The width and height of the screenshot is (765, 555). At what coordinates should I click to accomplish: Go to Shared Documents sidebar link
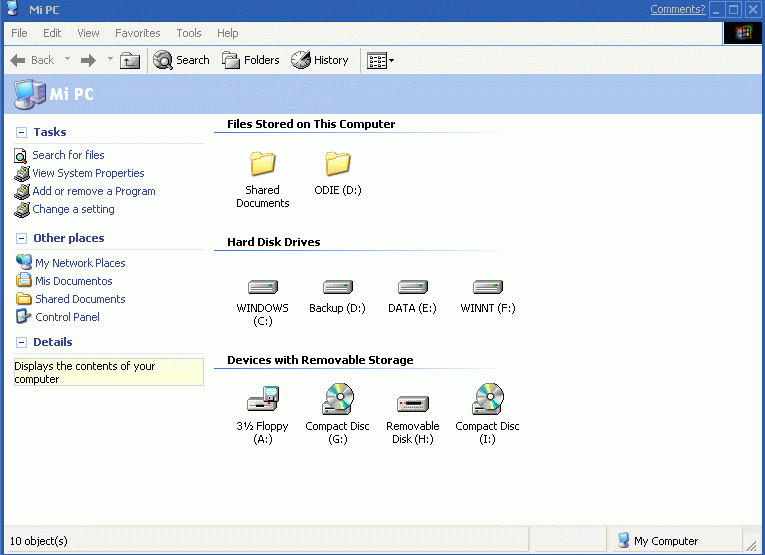[x=80, y=299]
